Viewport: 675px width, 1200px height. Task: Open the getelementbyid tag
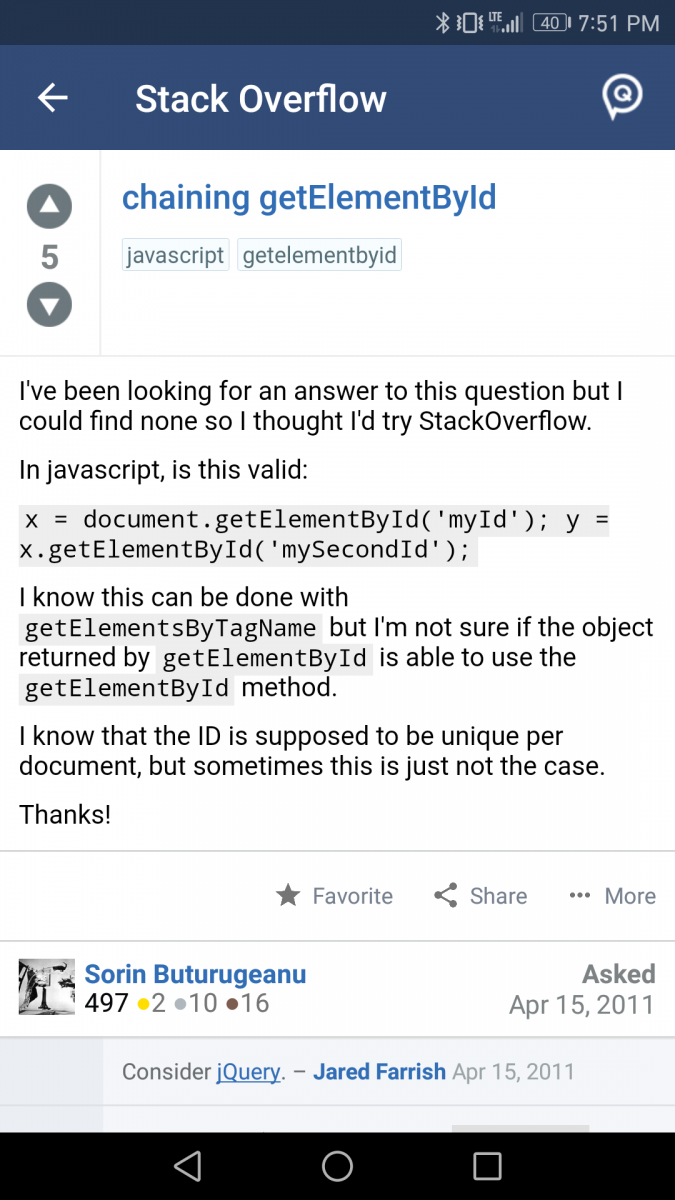319,255
